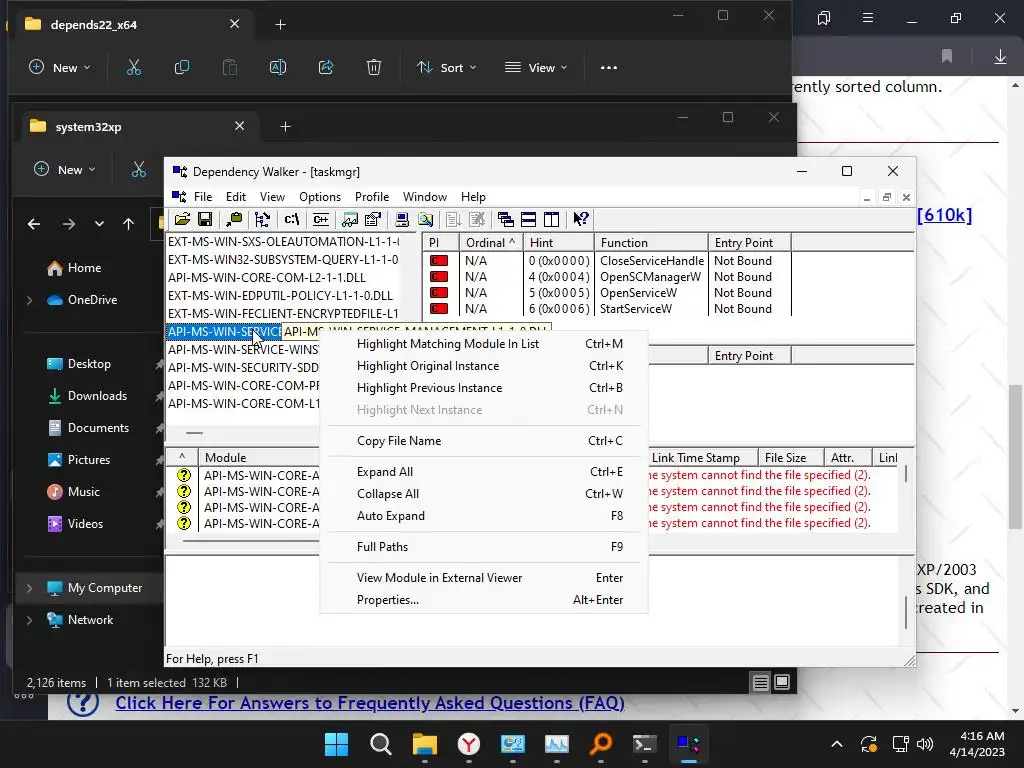Open See more ... button in depends22_x64
The width and height of the screenshot is (1024, 768).
coord(609,67)
